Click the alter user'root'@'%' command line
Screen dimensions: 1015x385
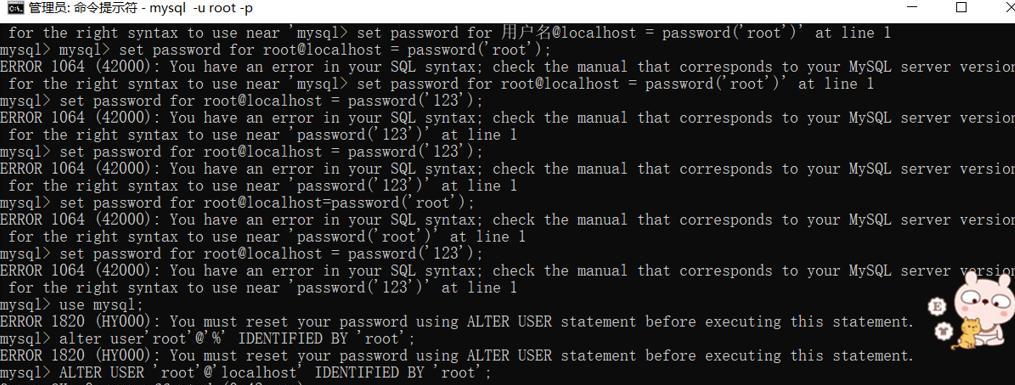pos(207,338)
